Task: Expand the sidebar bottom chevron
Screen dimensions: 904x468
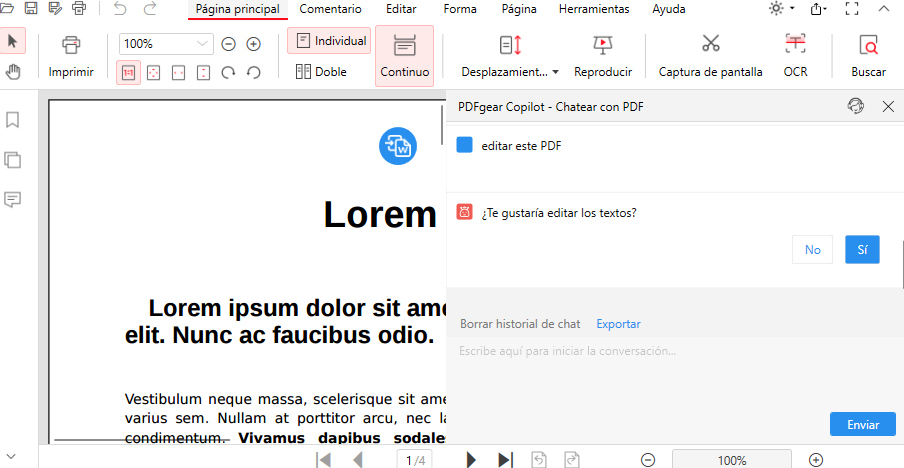Action: (x=10, y=457)
